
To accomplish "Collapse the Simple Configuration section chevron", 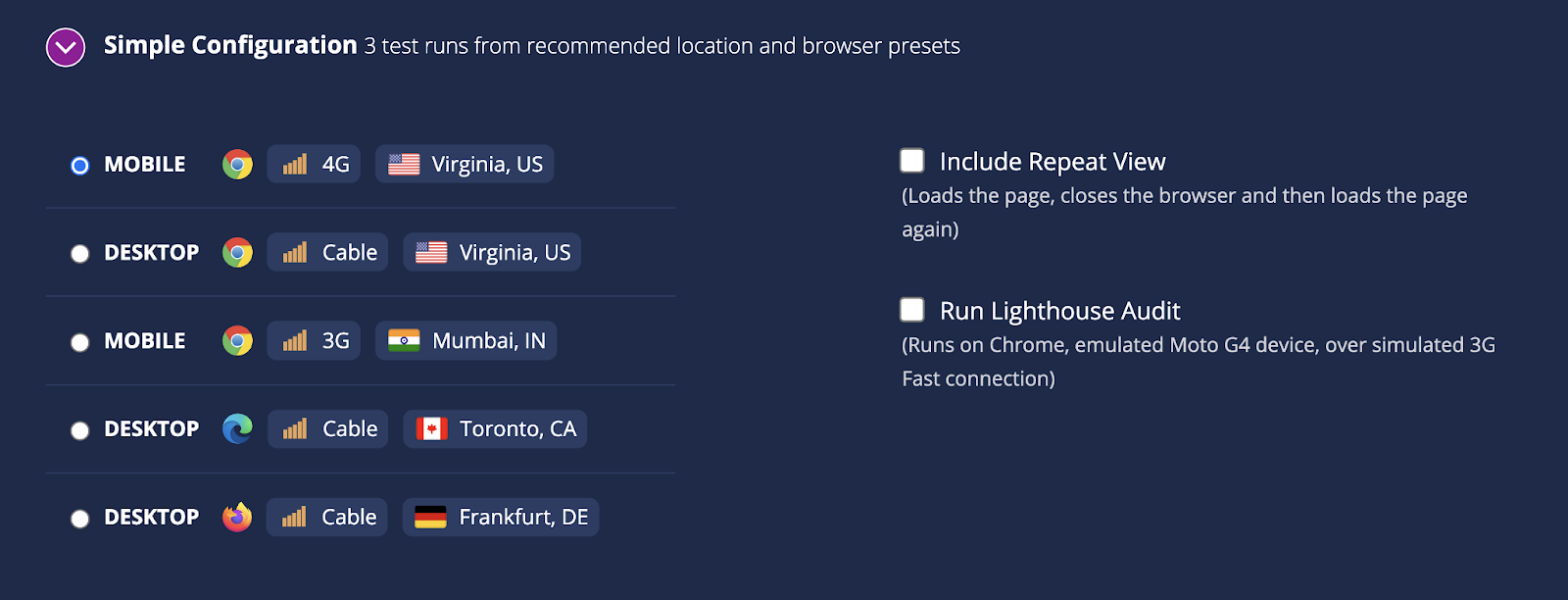I will coord(66,46).
